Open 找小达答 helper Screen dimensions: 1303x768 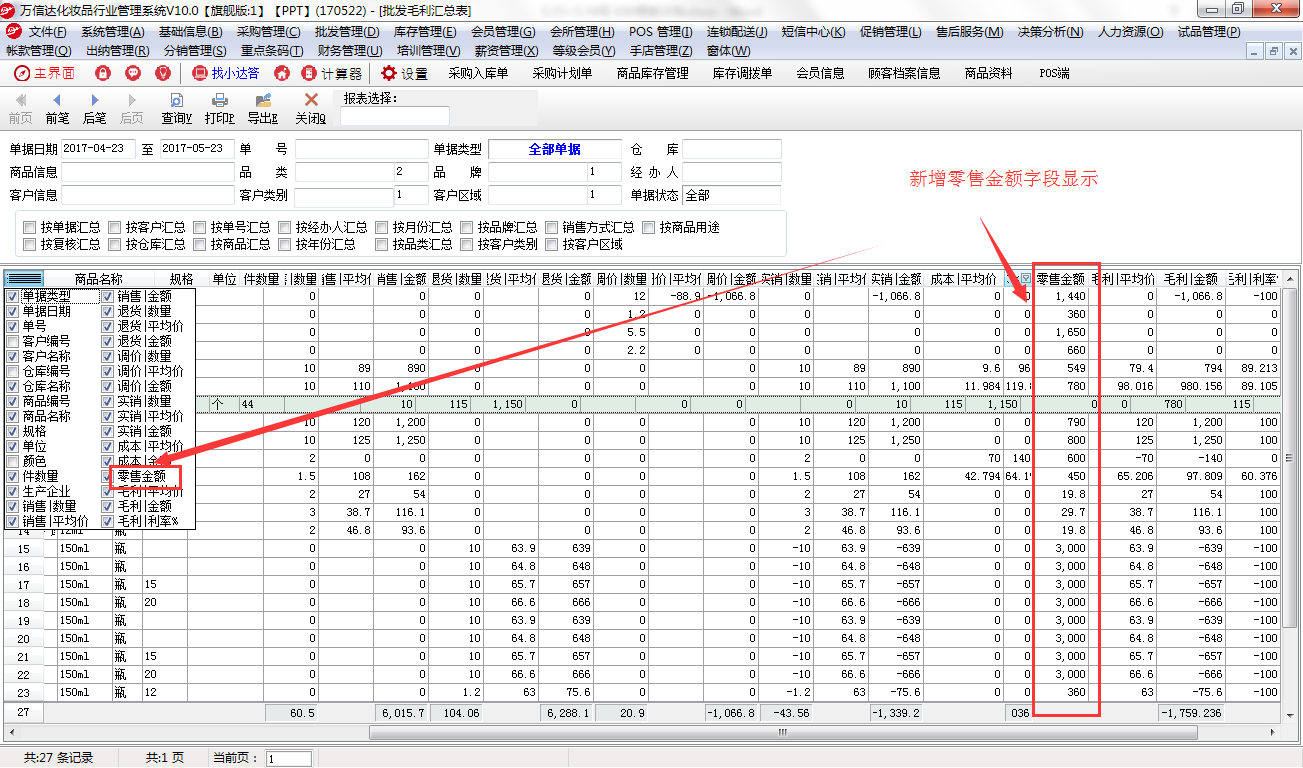pyautogui.click(x=225, y=73)
